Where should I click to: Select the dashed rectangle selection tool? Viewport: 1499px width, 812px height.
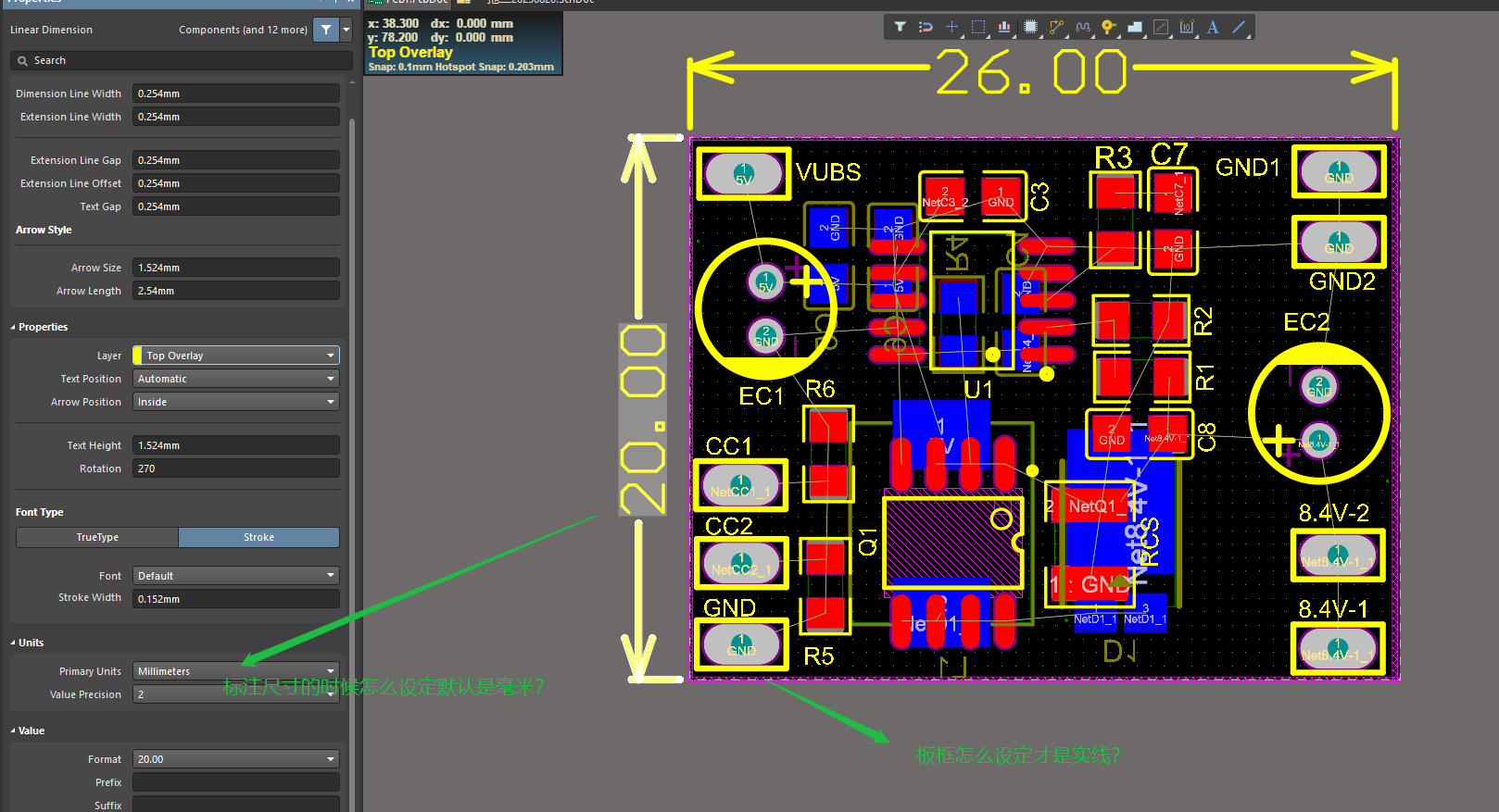tap(978, 27)
